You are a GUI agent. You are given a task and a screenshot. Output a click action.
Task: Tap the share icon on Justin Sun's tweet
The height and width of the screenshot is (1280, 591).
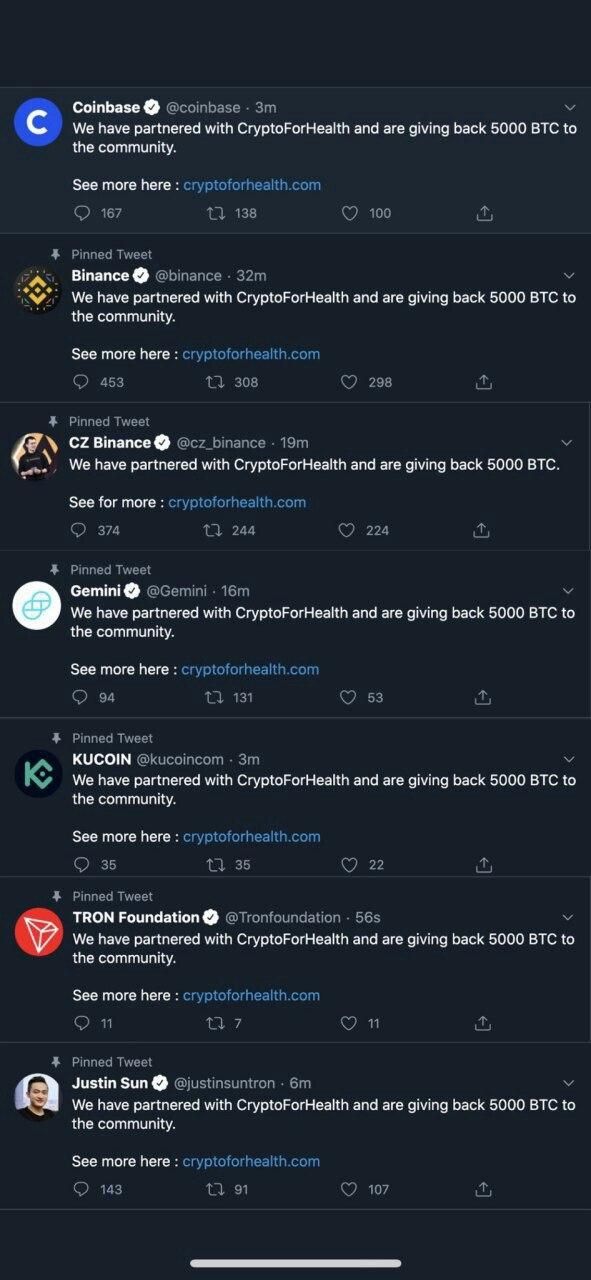point(483,1189)
